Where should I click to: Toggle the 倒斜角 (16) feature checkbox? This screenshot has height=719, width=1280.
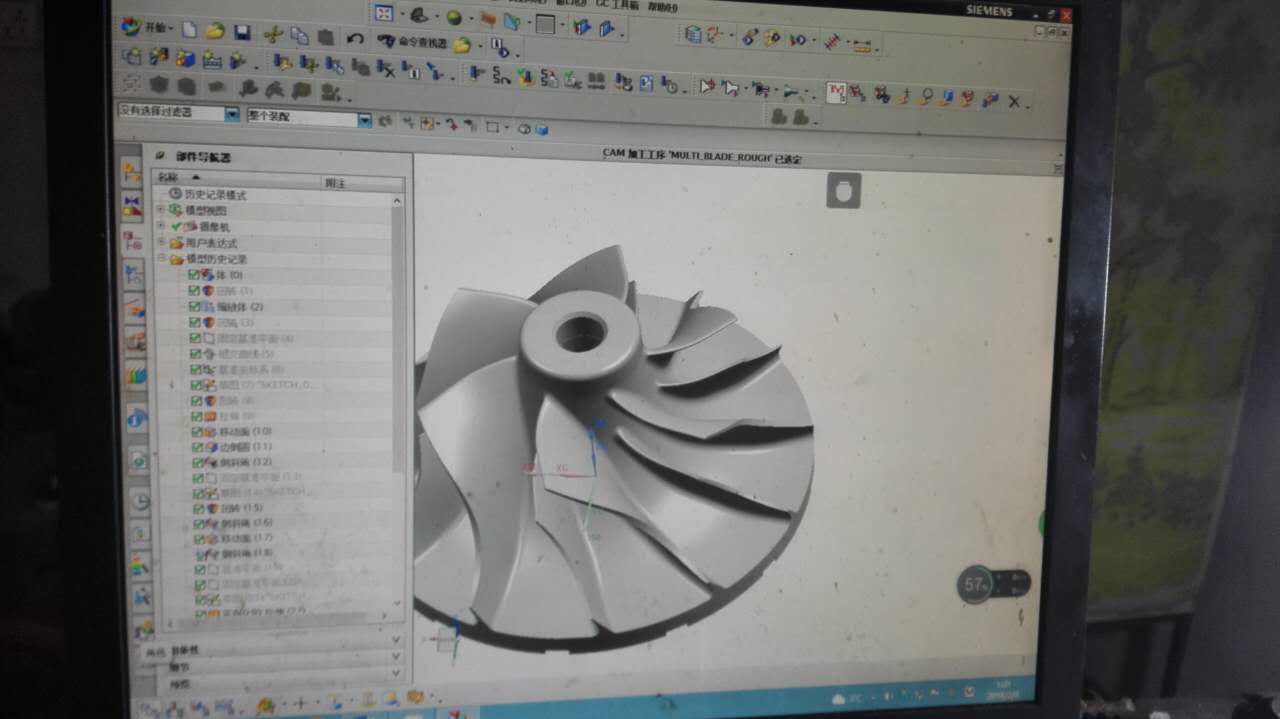tap(199, 524)
